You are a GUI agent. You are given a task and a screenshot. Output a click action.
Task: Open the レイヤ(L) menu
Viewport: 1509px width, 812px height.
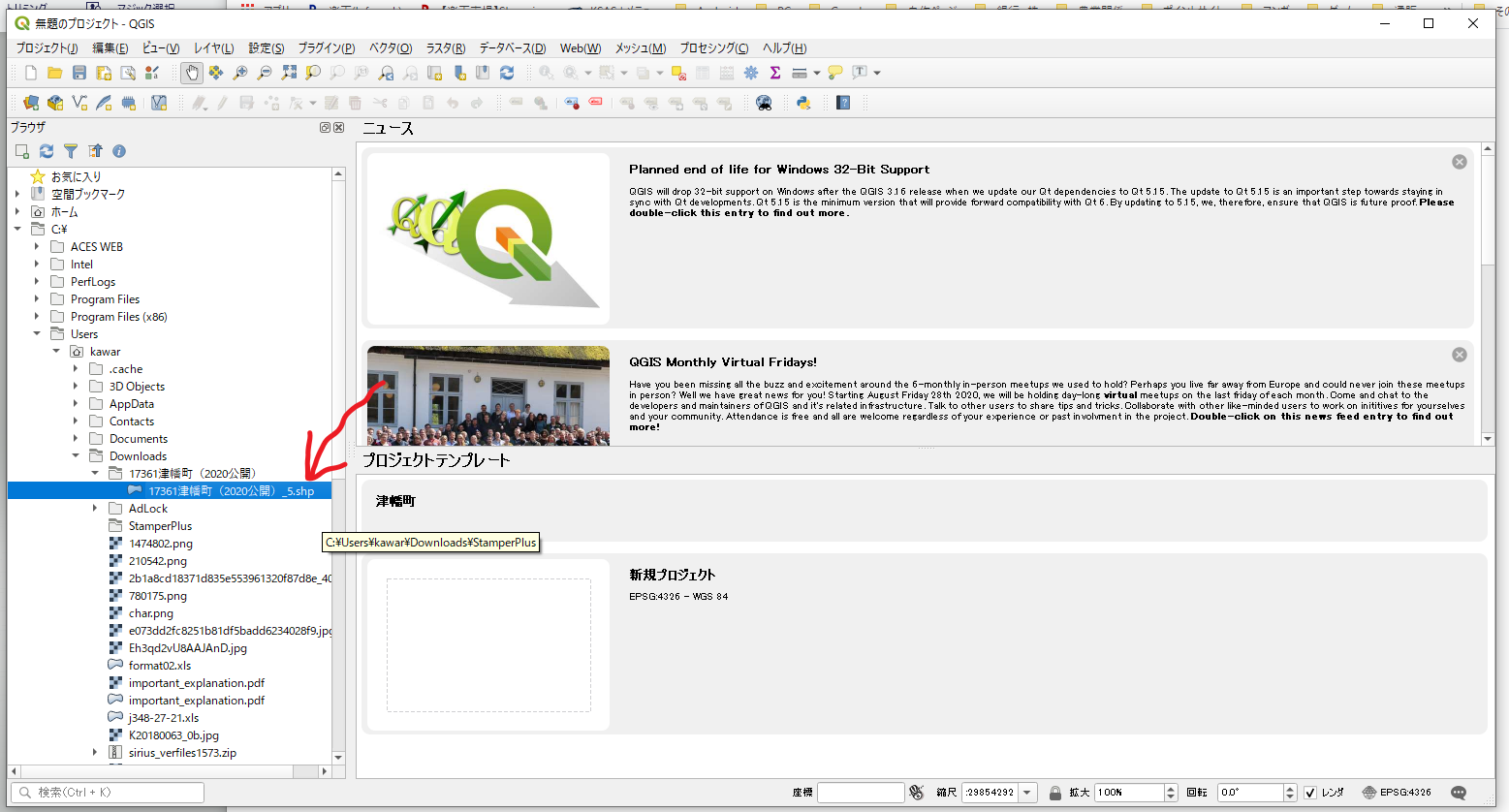coord(213,47)
